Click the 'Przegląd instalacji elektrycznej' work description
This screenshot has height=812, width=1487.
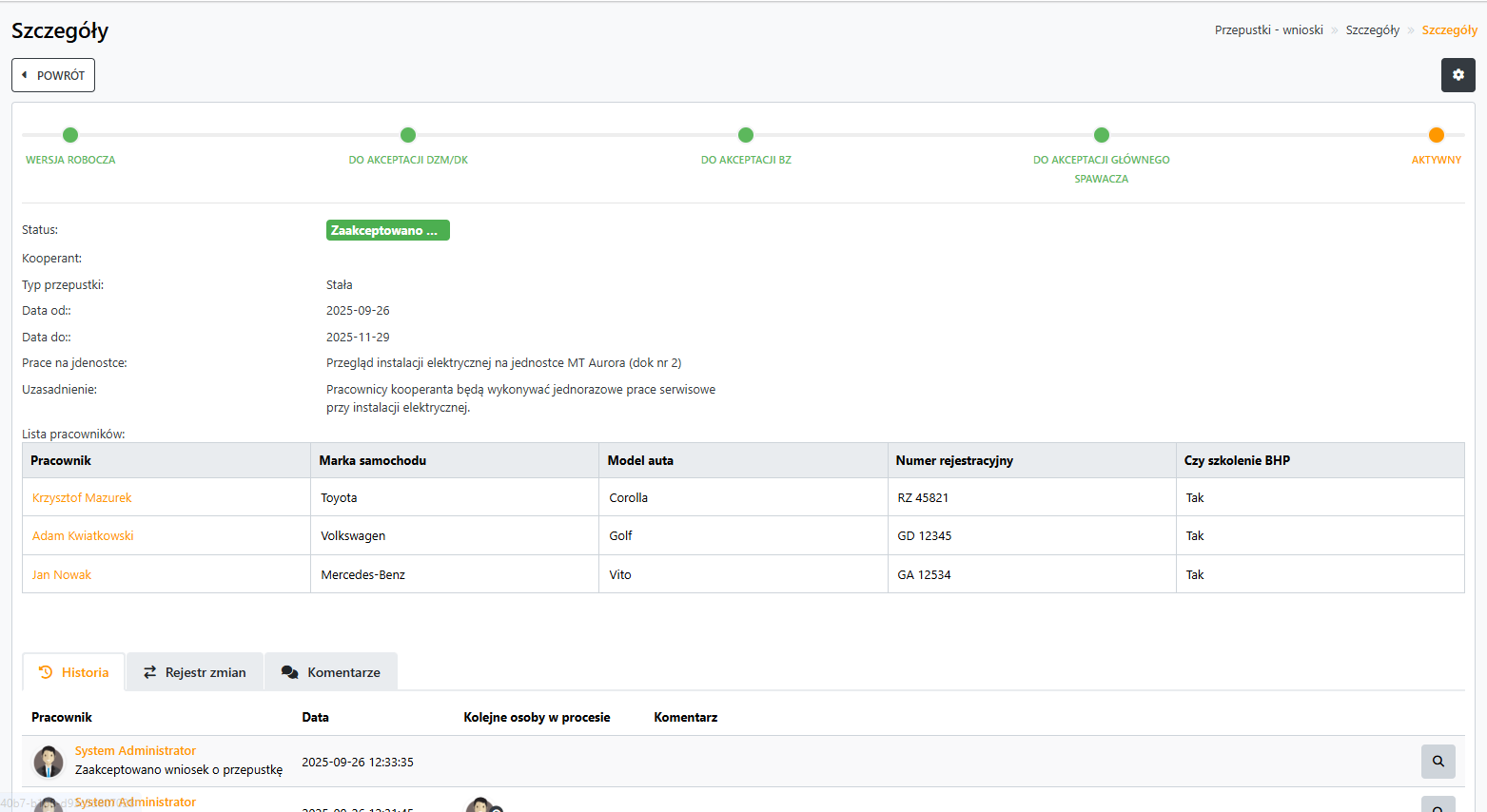[504, 363]
